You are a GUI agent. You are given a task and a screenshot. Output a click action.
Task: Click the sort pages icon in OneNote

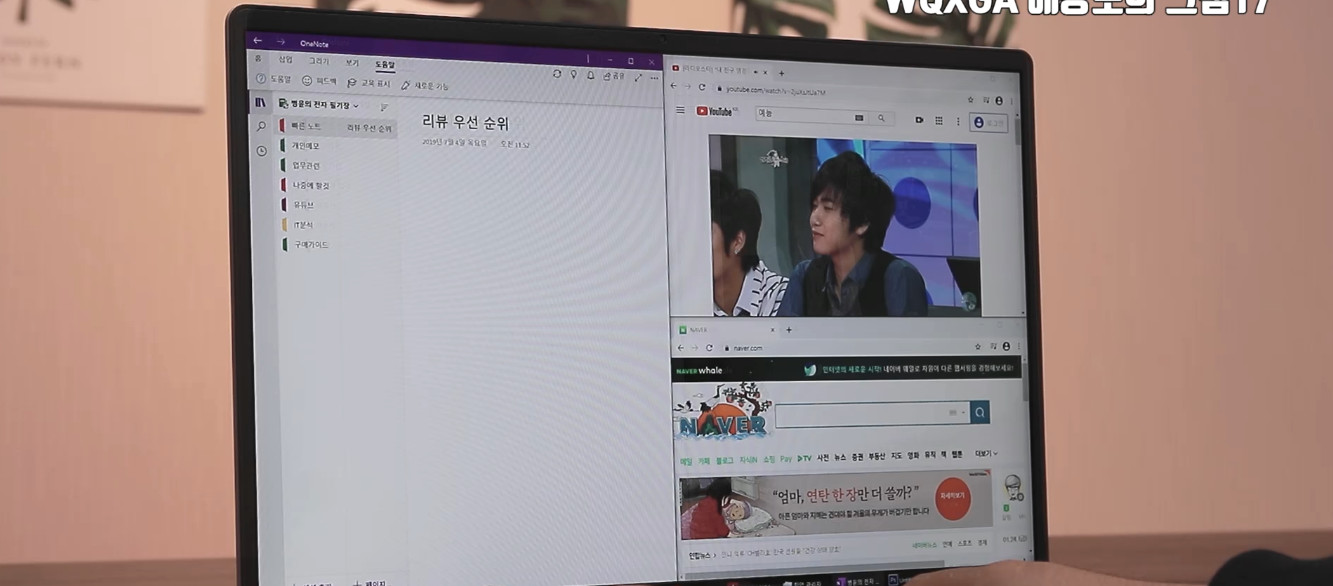tap(384, 107)
